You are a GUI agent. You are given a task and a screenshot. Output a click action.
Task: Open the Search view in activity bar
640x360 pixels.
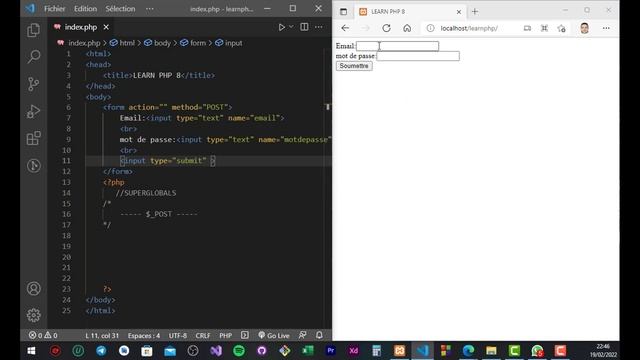point(33,56)
